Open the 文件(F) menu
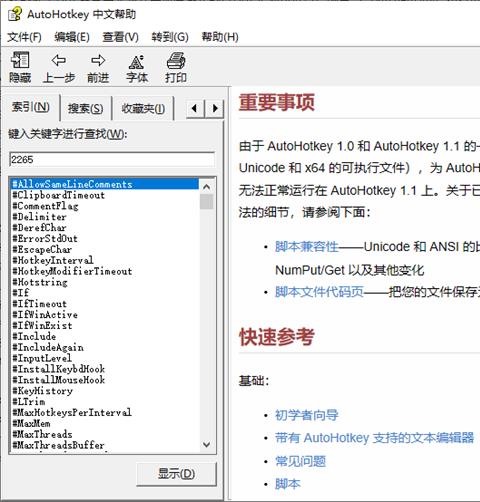This screenshot has height=502, width=480. pyautogui.click(x=24, y=37)
